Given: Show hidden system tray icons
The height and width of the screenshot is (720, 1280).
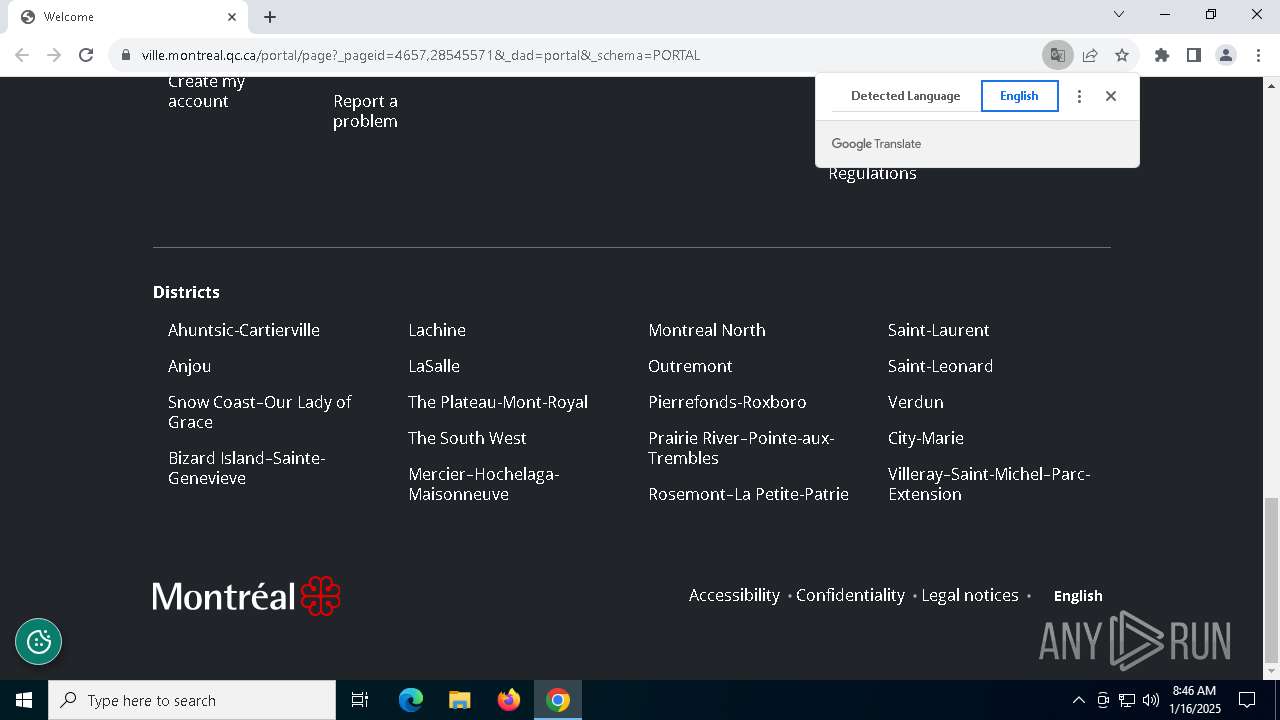Looking at the screenshot, I should coord(1078,700).
